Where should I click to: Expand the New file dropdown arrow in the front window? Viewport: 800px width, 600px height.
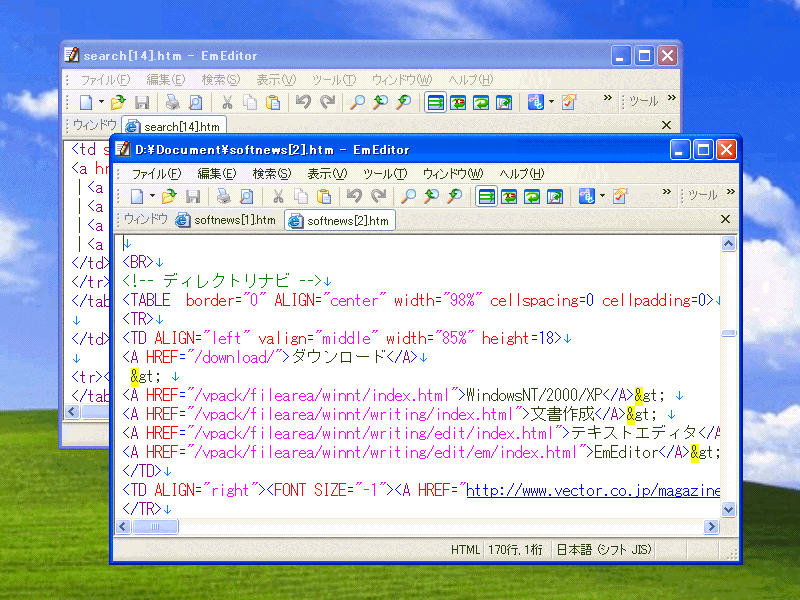[152, 196]
